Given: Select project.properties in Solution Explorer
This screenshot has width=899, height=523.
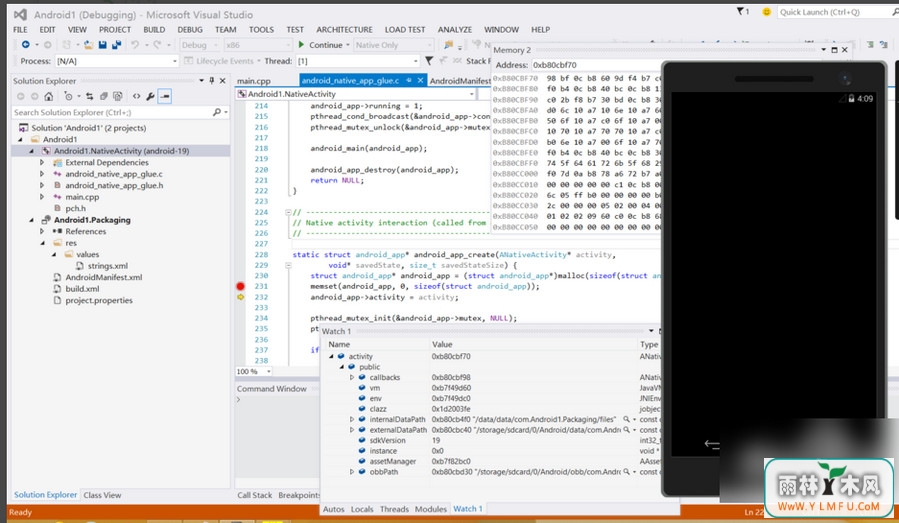Looking at the screenshot, I should click(x=99, y=300).
